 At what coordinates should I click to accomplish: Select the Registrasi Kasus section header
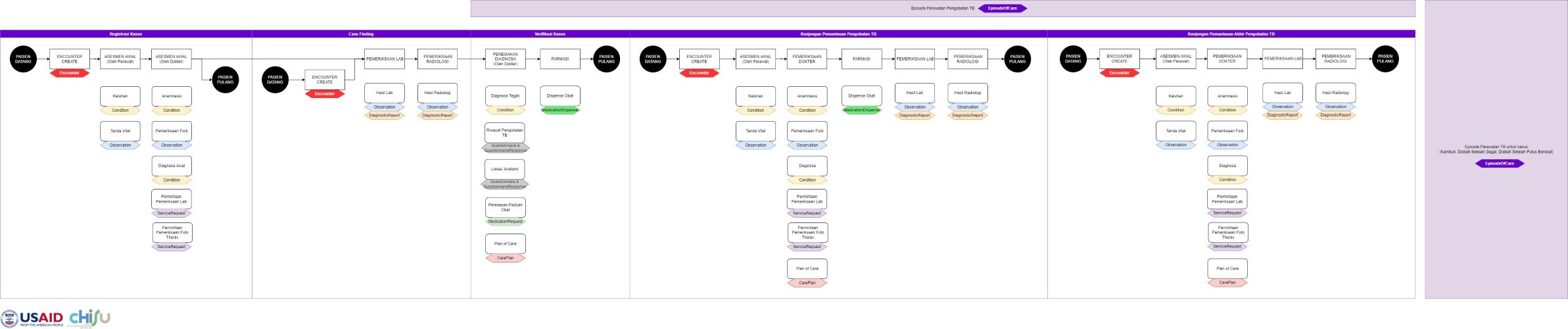coord(126,34)
